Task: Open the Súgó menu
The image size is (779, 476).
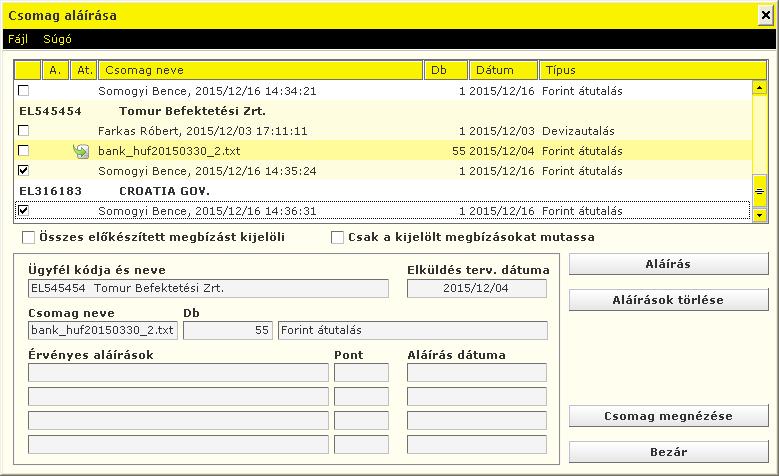Action: (57, 39)
